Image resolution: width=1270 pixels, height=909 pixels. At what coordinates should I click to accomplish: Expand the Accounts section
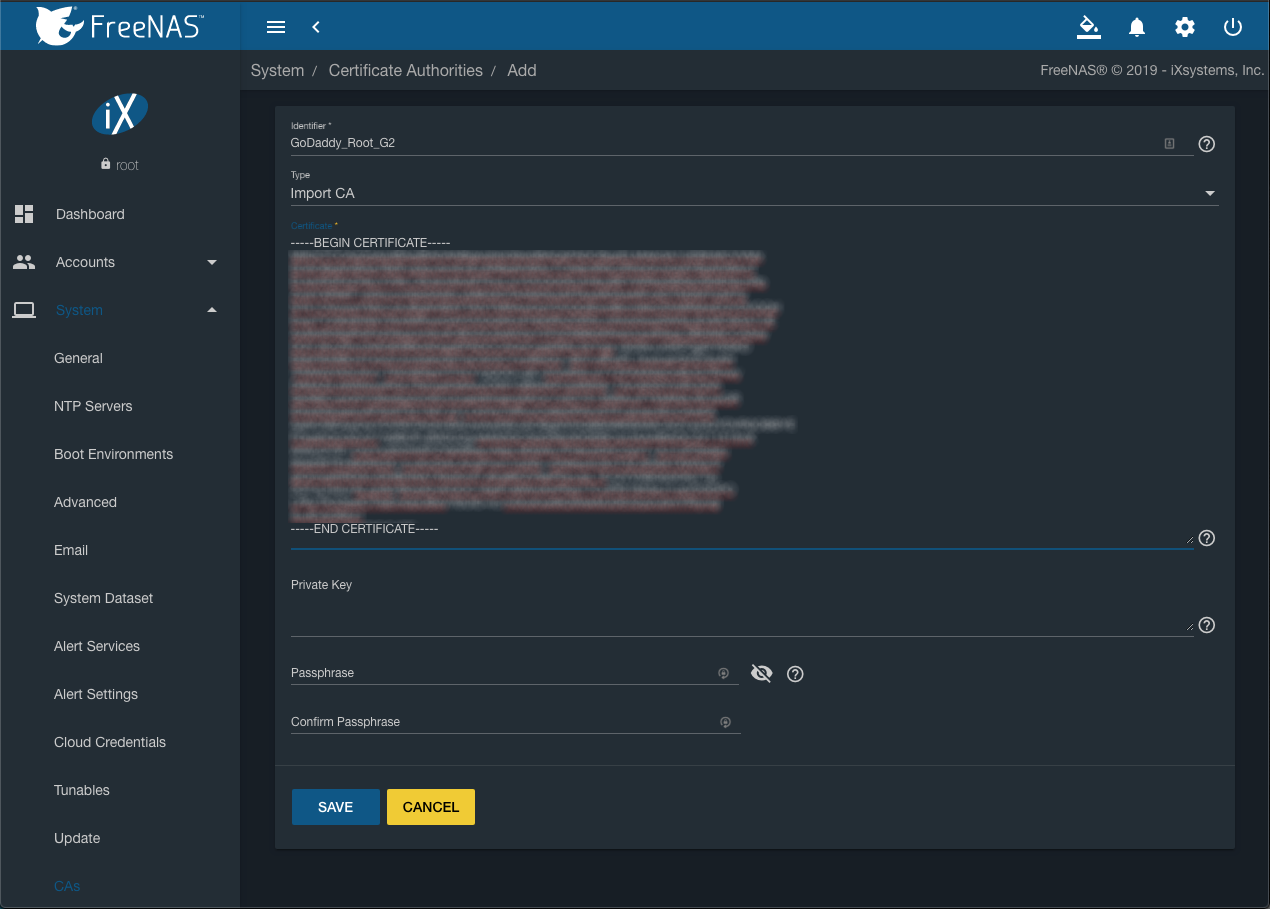pos(211,262)
